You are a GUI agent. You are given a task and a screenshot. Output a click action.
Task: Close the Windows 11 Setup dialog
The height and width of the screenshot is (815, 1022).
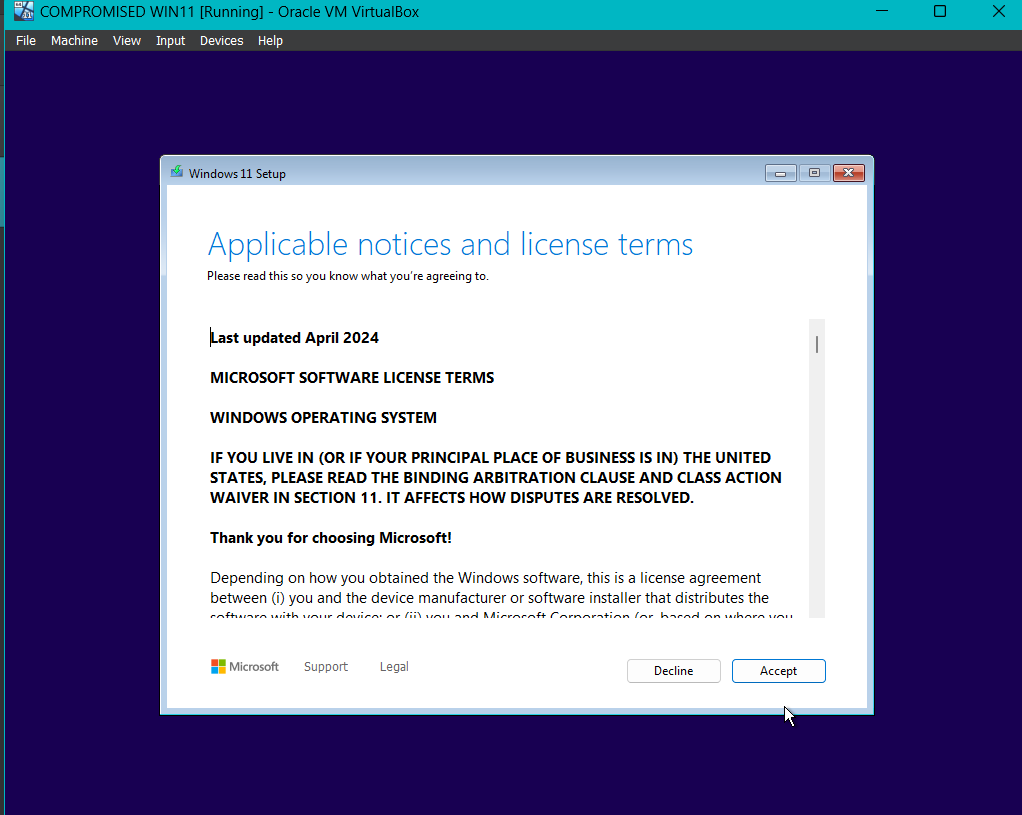(849, 173)
